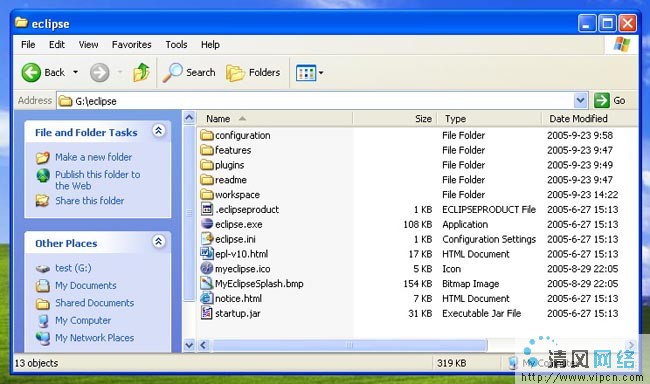Screen dimensions: 650x384
Task: Click the Go button
Action: click(610, 100)
